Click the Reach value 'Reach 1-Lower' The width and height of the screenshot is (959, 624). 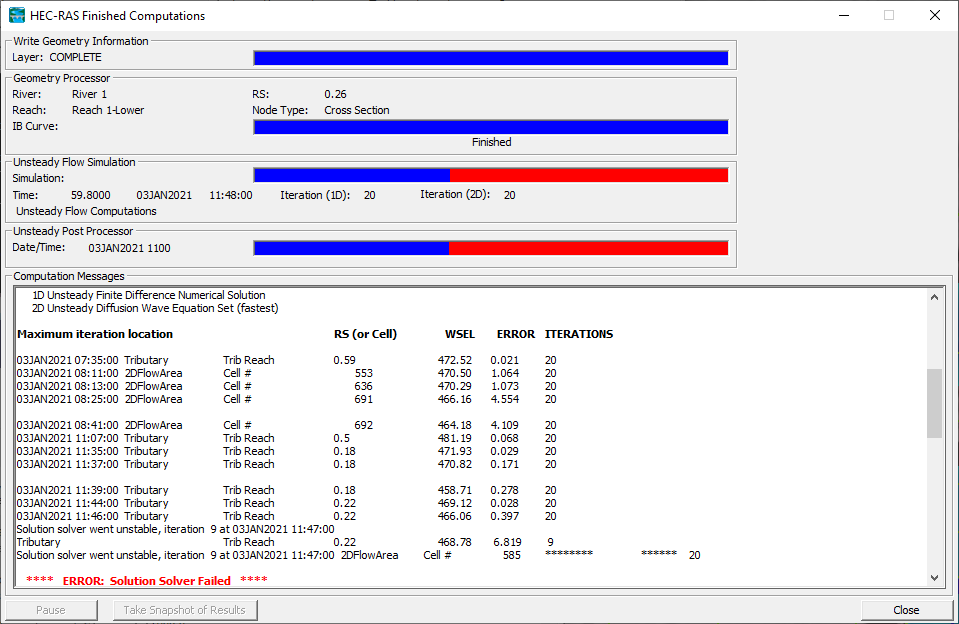point(108,110)
